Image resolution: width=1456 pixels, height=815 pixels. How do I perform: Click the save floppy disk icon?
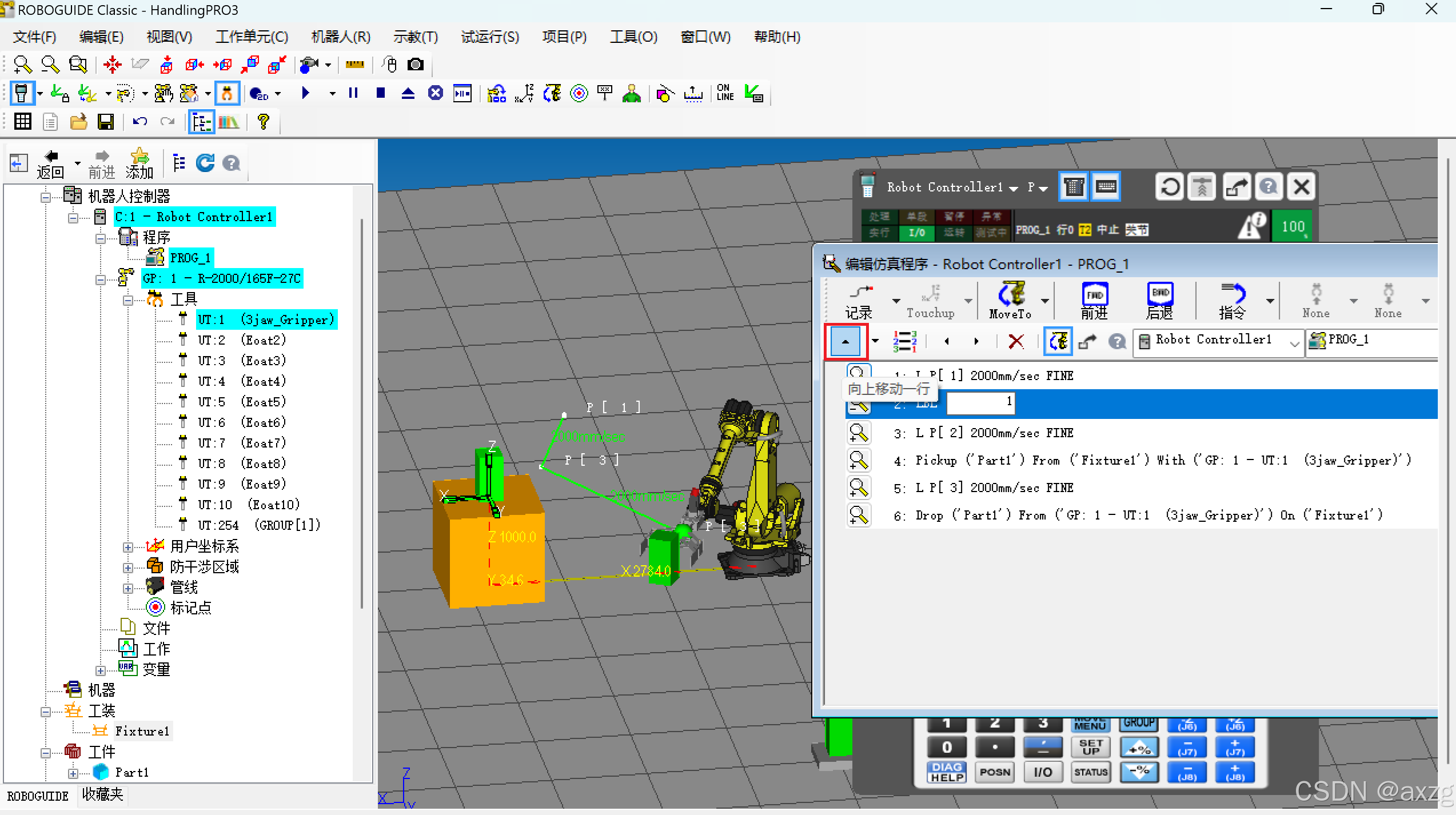pos(106,122)
